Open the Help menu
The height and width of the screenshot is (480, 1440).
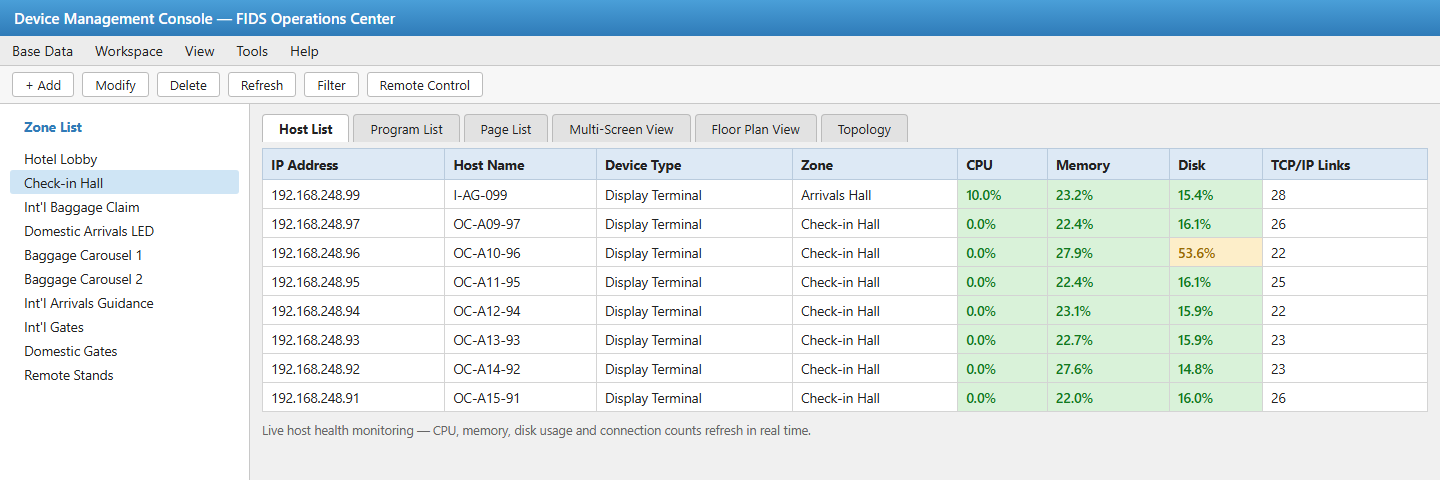click(304, 51)
